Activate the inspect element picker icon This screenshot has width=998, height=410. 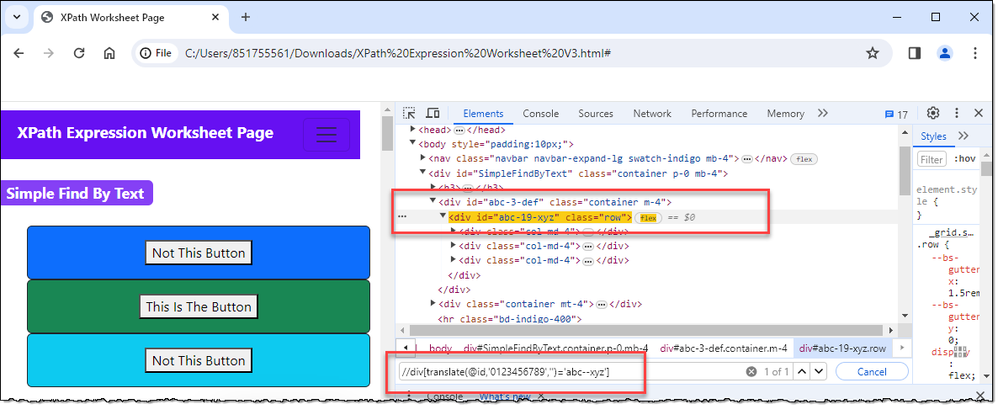410,114
